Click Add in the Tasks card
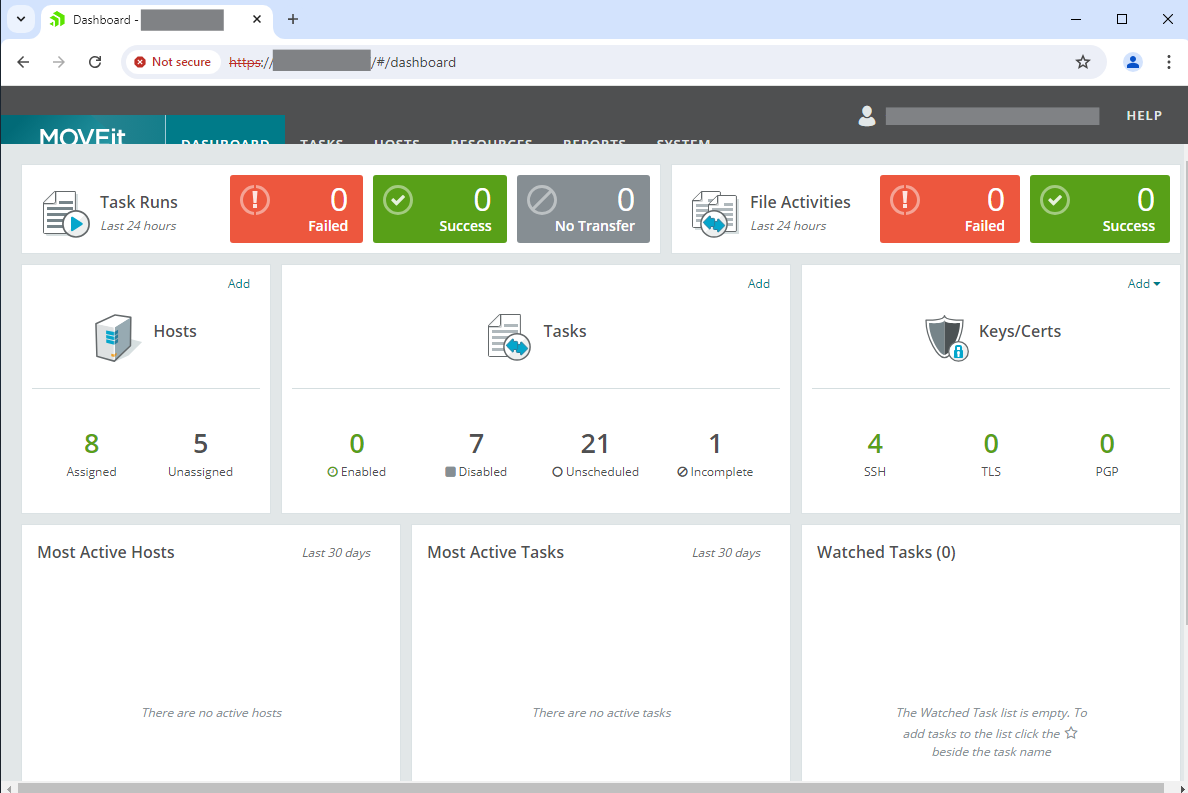 pos(758,283)
